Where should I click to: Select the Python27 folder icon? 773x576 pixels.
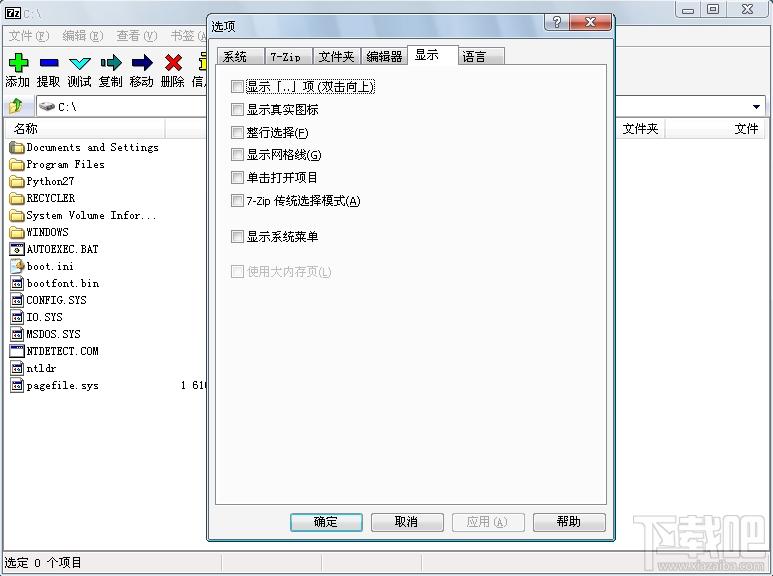pos(17,181)
